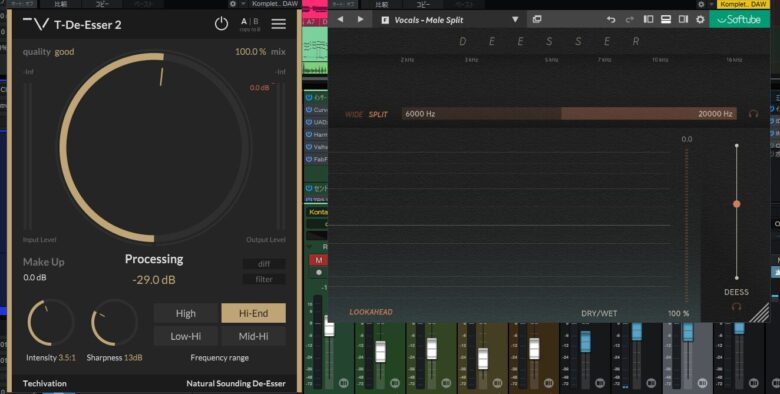Open dropdown arrow beside gear above T-De-Esser
This screenshot has width=780, height=394.
[x=243, y=3]
